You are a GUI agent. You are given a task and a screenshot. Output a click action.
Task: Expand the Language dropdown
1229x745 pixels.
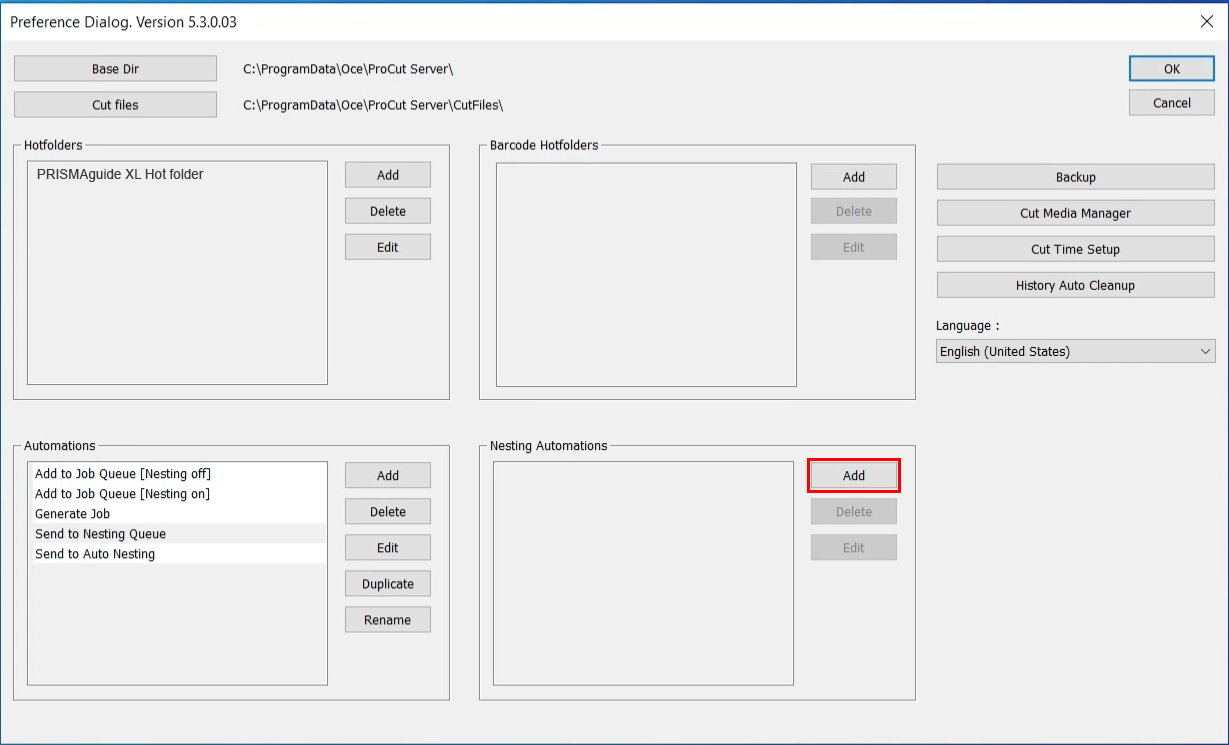[x=1075, y=352]
